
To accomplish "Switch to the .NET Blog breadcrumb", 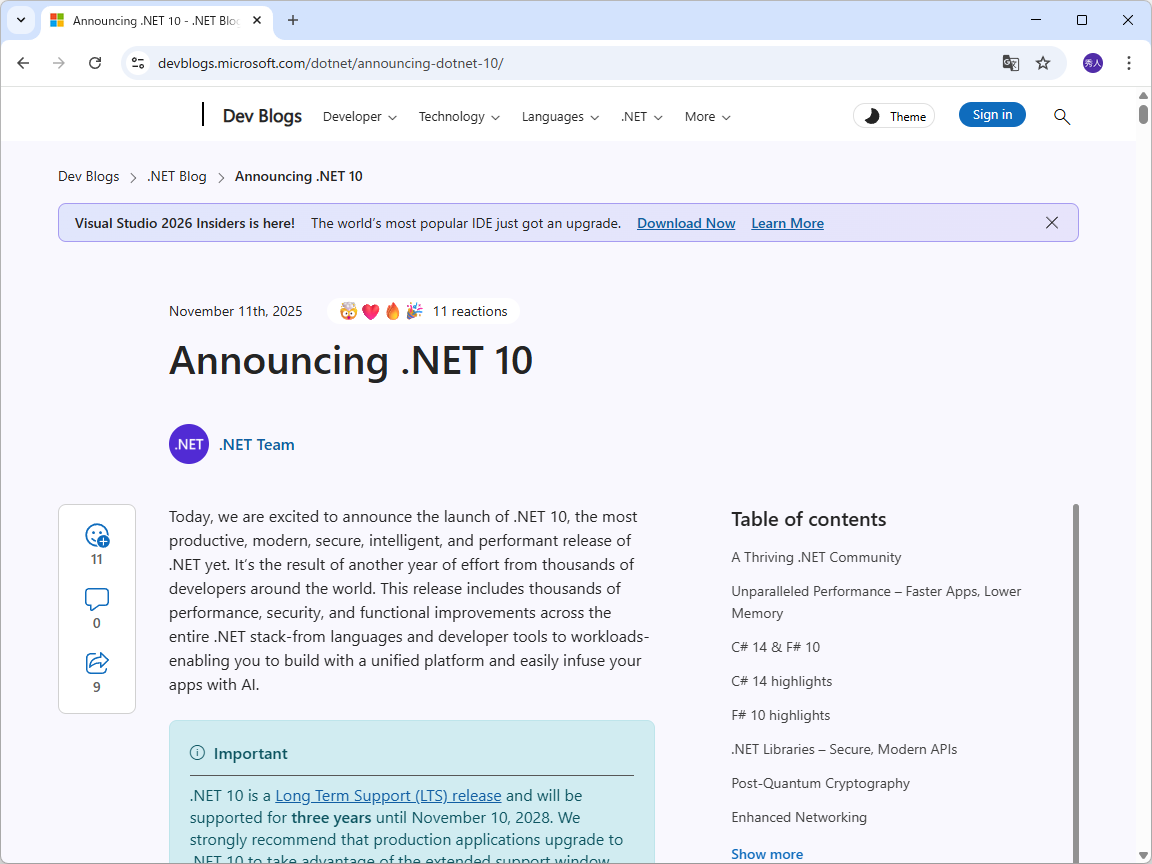I will 177,176.
